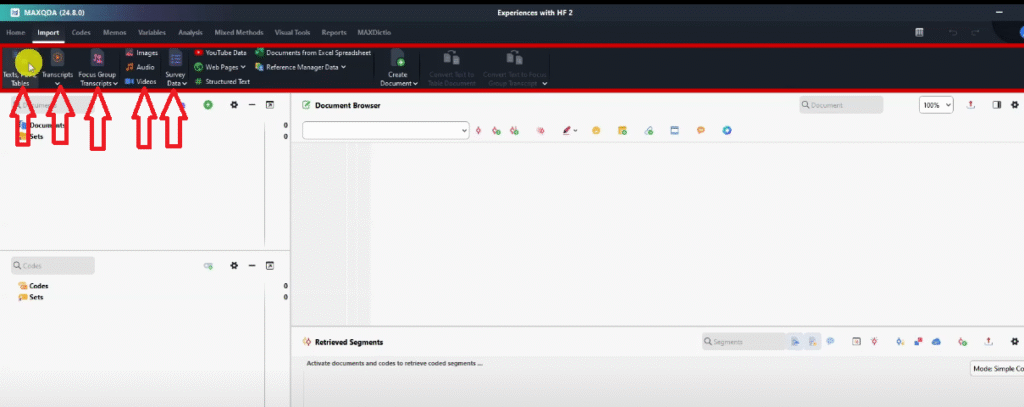Export the displayed document
Image resolution: width=1024 pixels, height=407 pixels.
tap(970, 105)
